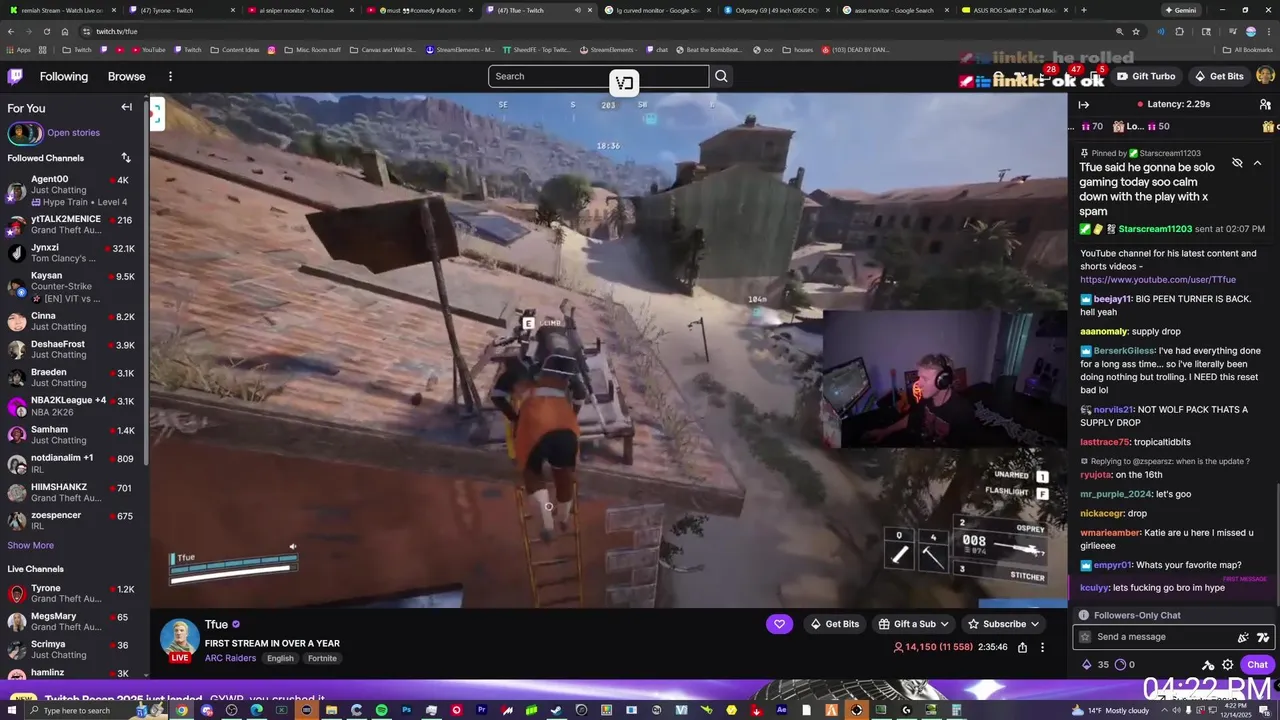The height and width of the screenshot is (720, 1280).
Task: Select the Fortnite tag
Action: (322, 658)
